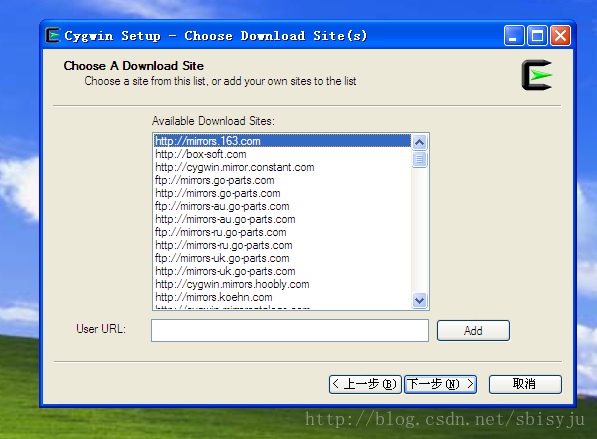Proceed with 下一步(N) button

click(441, 384)
